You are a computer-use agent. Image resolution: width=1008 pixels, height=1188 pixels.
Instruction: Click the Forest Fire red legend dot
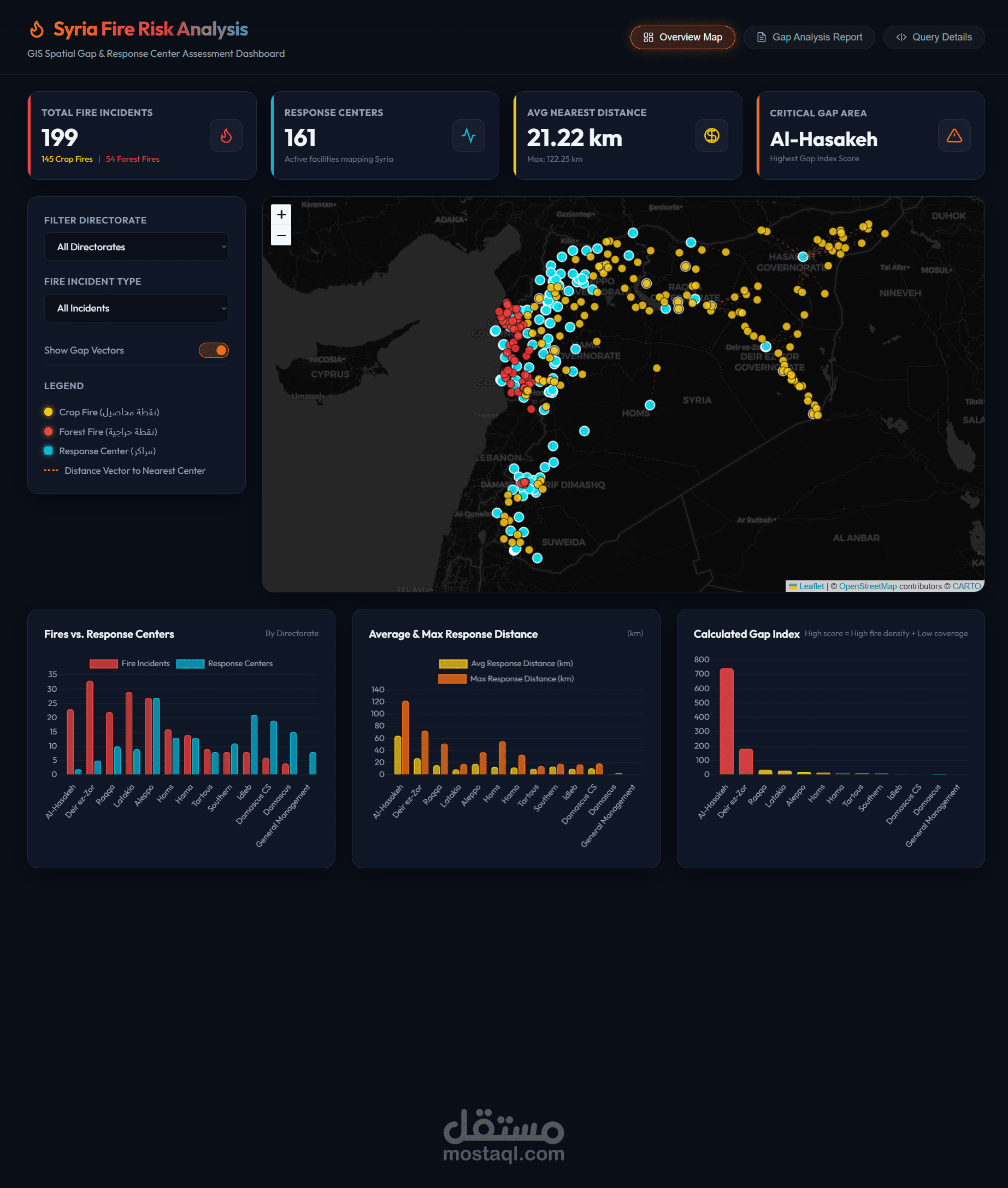(x=49, y=431)
